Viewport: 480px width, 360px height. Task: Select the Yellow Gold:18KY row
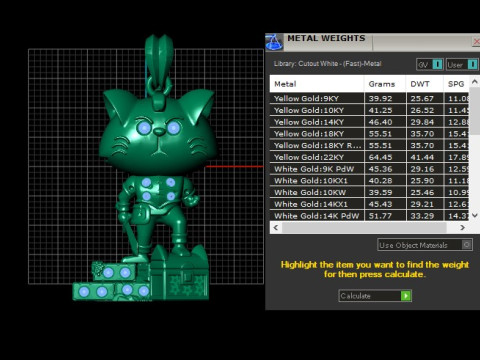(369, 134)
